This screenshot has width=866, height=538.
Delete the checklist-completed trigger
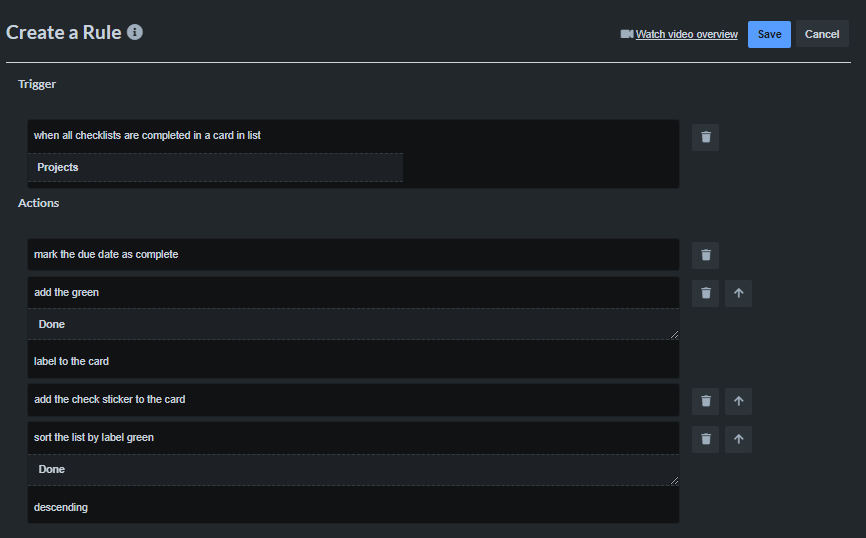tap(705, 137)
